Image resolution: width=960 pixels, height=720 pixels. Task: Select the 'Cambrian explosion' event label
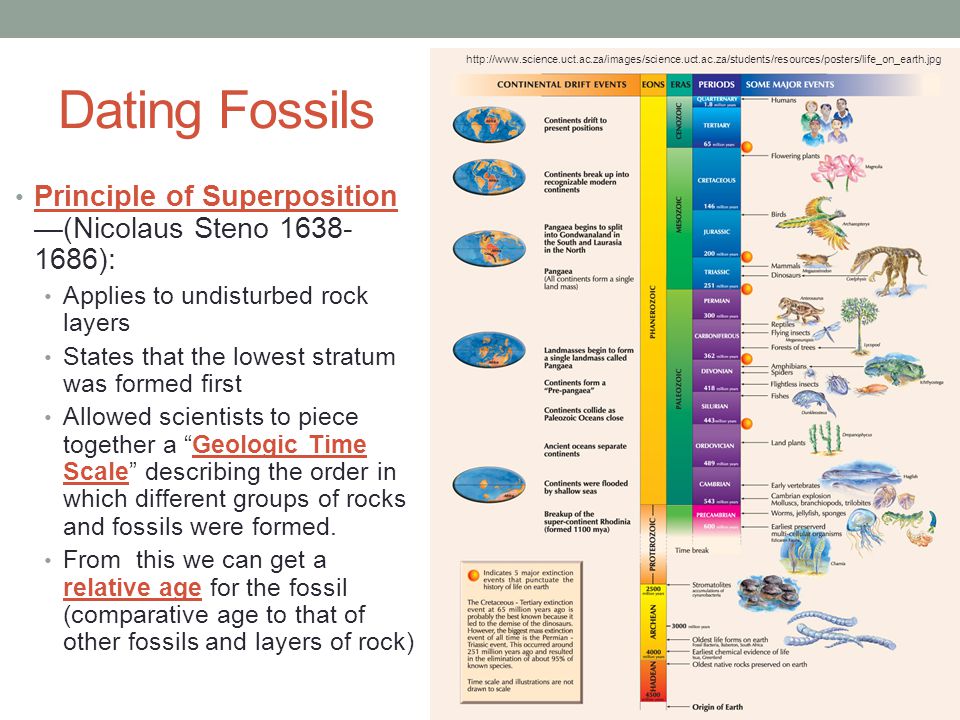point(801,495)
